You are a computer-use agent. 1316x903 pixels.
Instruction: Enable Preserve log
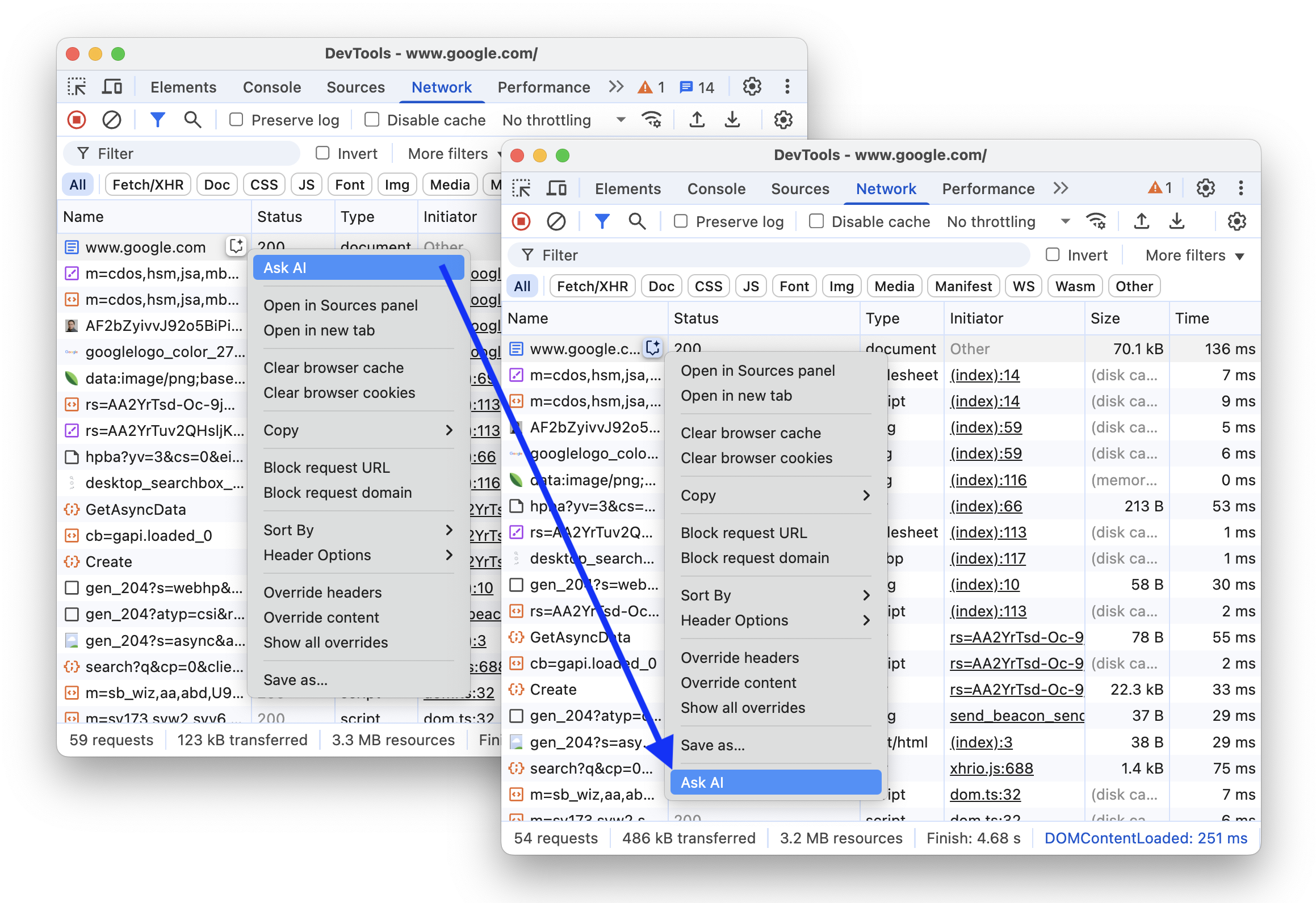(x=681, y=221)
